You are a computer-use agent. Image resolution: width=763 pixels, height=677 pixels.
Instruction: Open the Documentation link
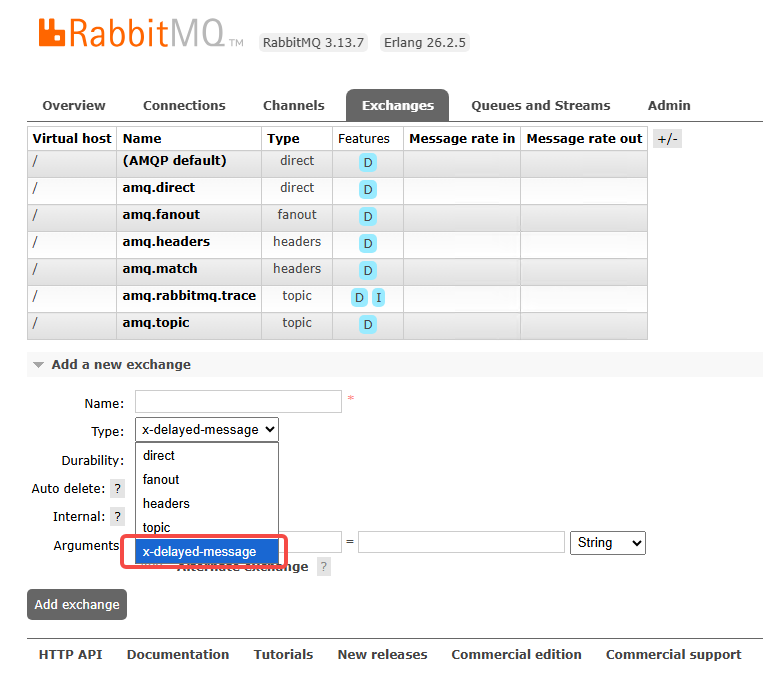click(178, 655)
